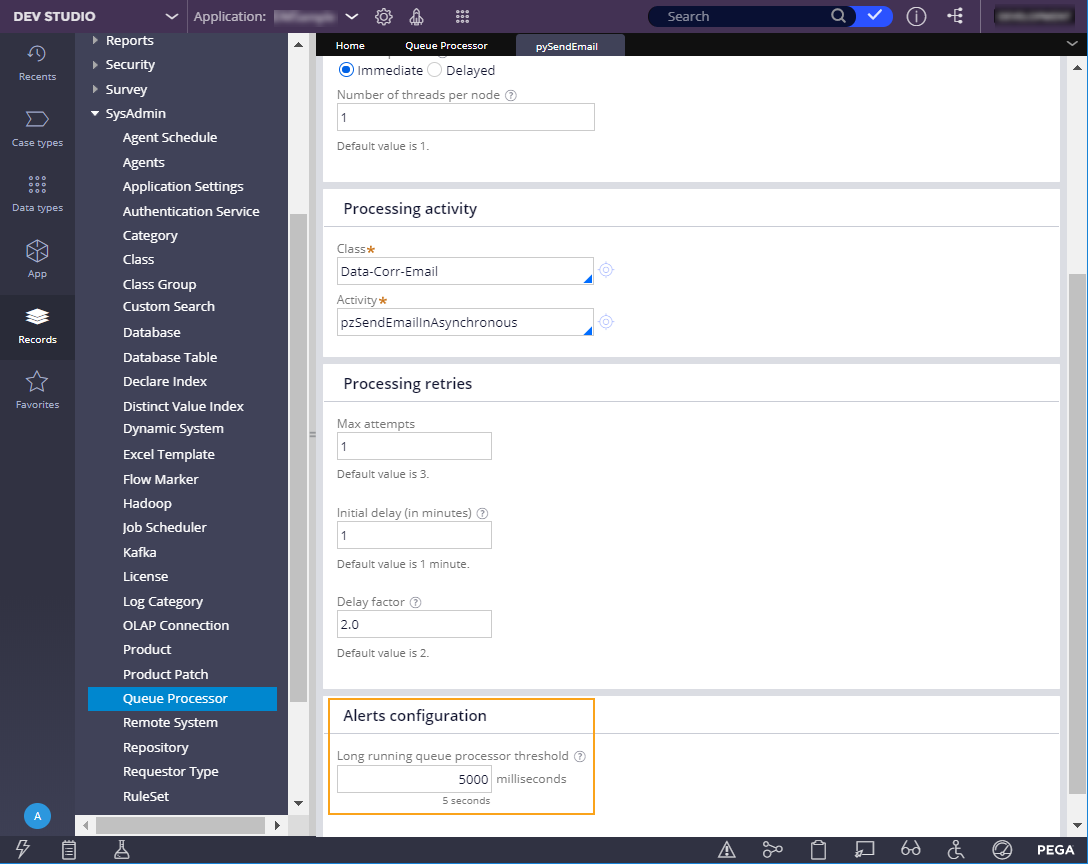1088x864 pixels.
Task: Click help icon for queue processor threshold
Action: pos(580,756)
